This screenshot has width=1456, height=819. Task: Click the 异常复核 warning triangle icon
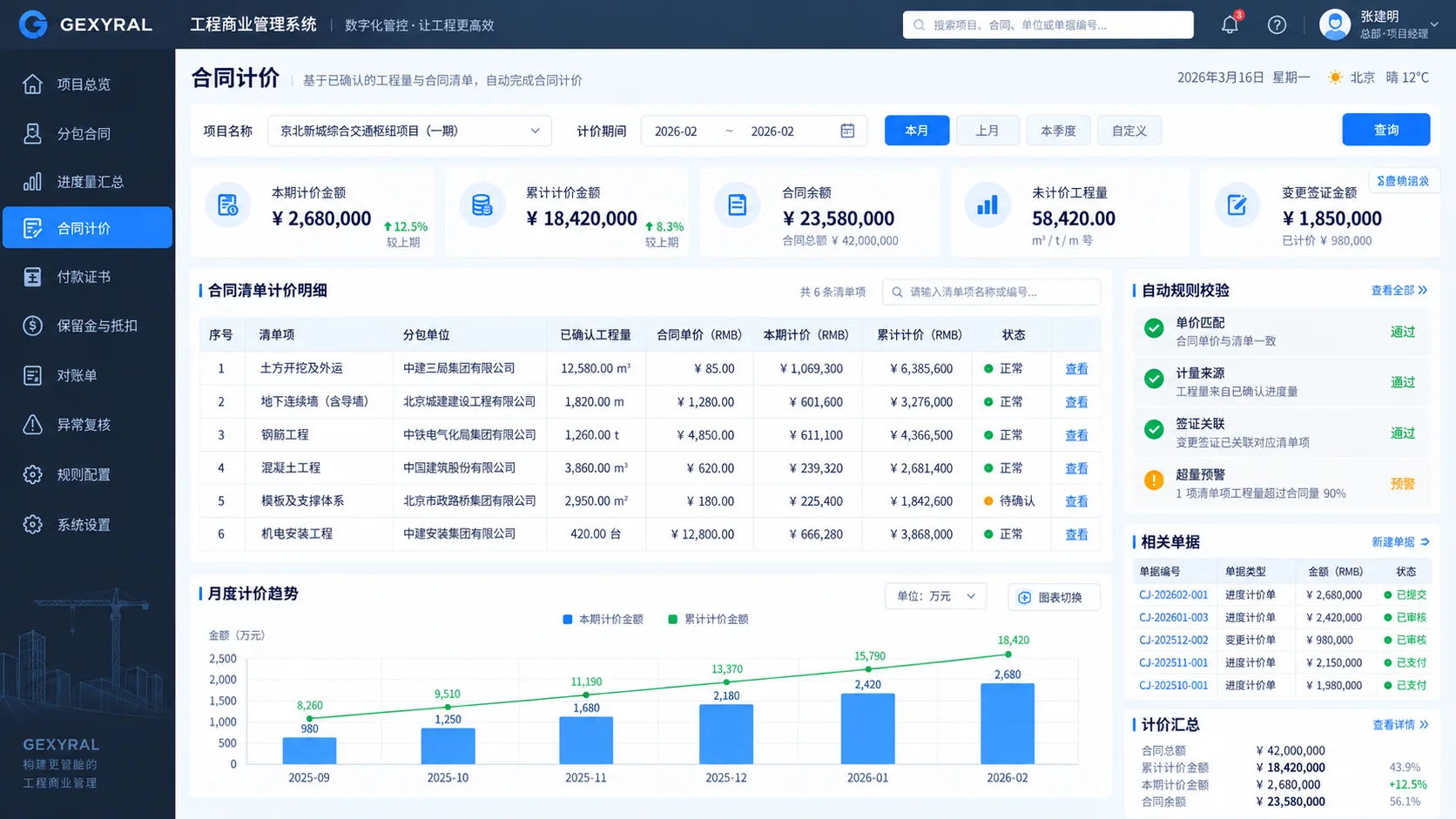click(x=32, y=425)
